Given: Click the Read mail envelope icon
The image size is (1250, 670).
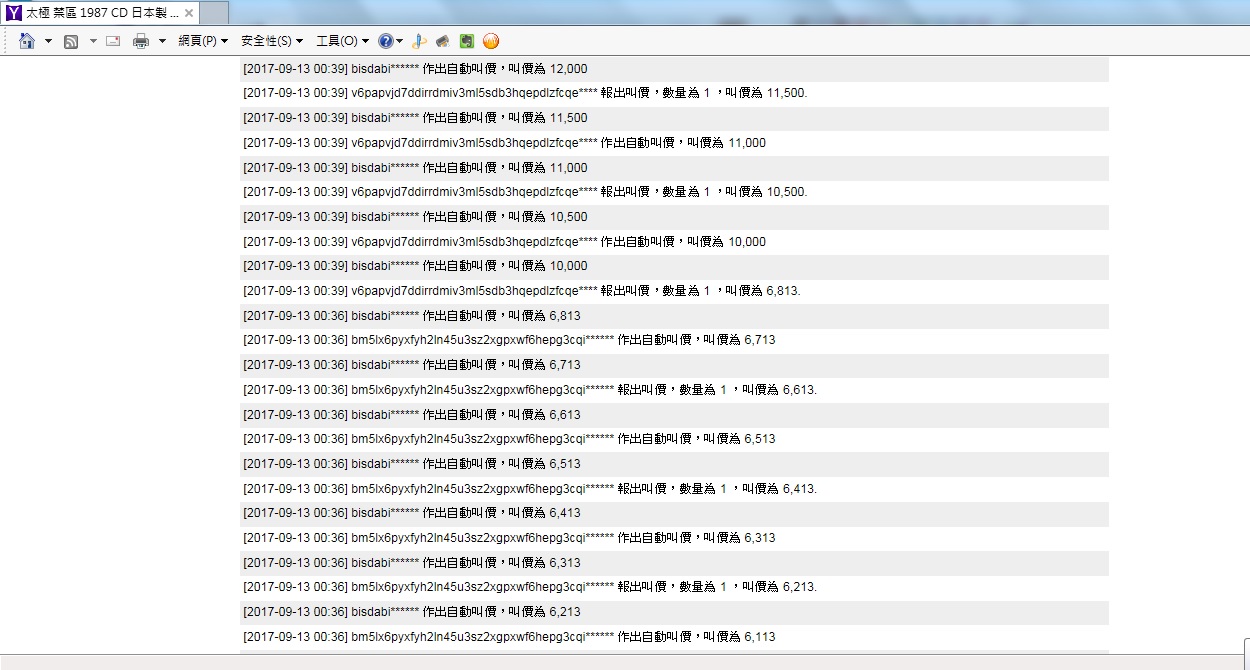Looking at the screenshot, I should (x=113, y=41).
